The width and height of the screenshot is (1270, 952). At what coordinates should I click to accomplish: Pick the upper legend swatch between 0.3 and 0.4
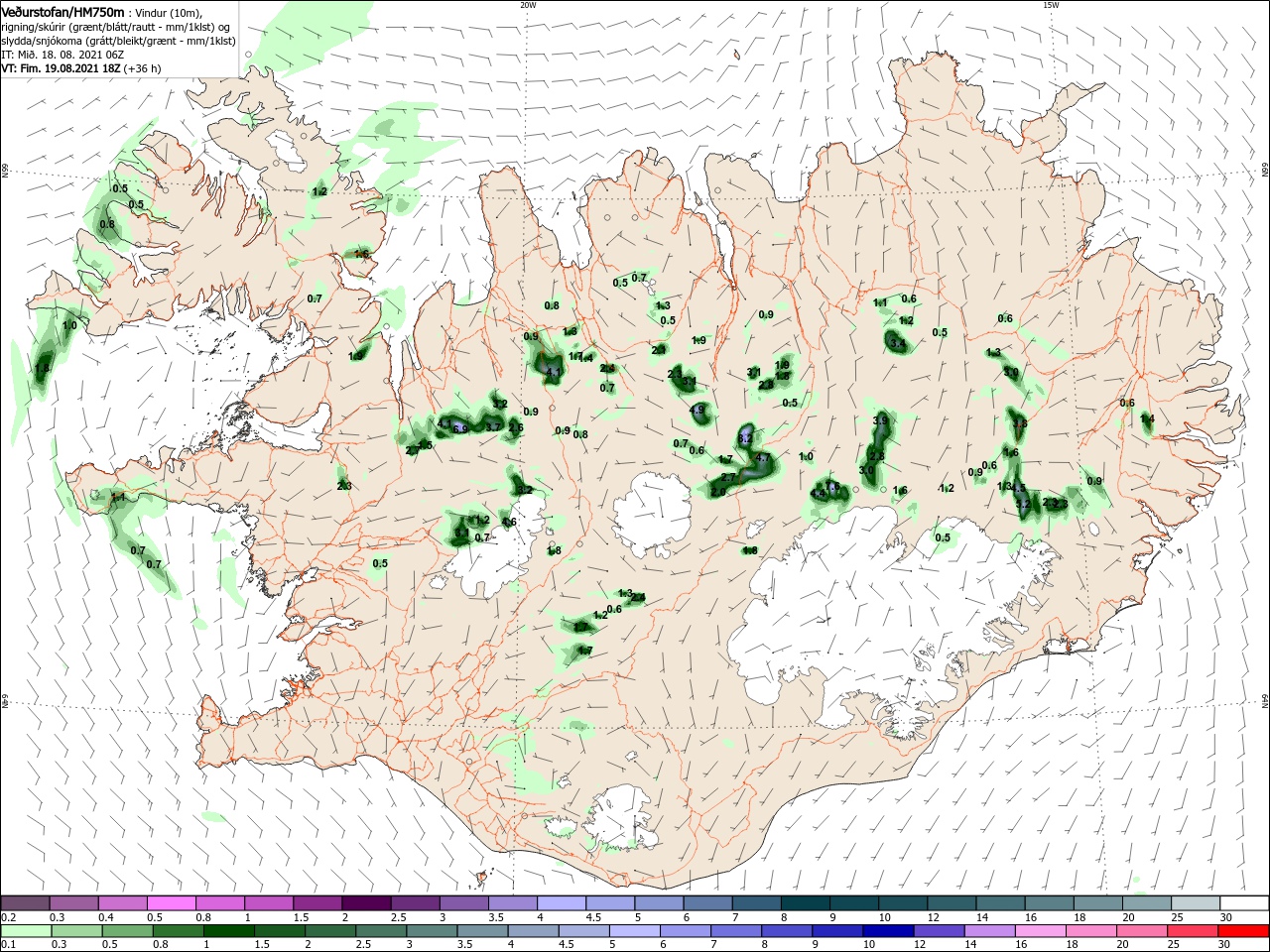tap(73, 903)
